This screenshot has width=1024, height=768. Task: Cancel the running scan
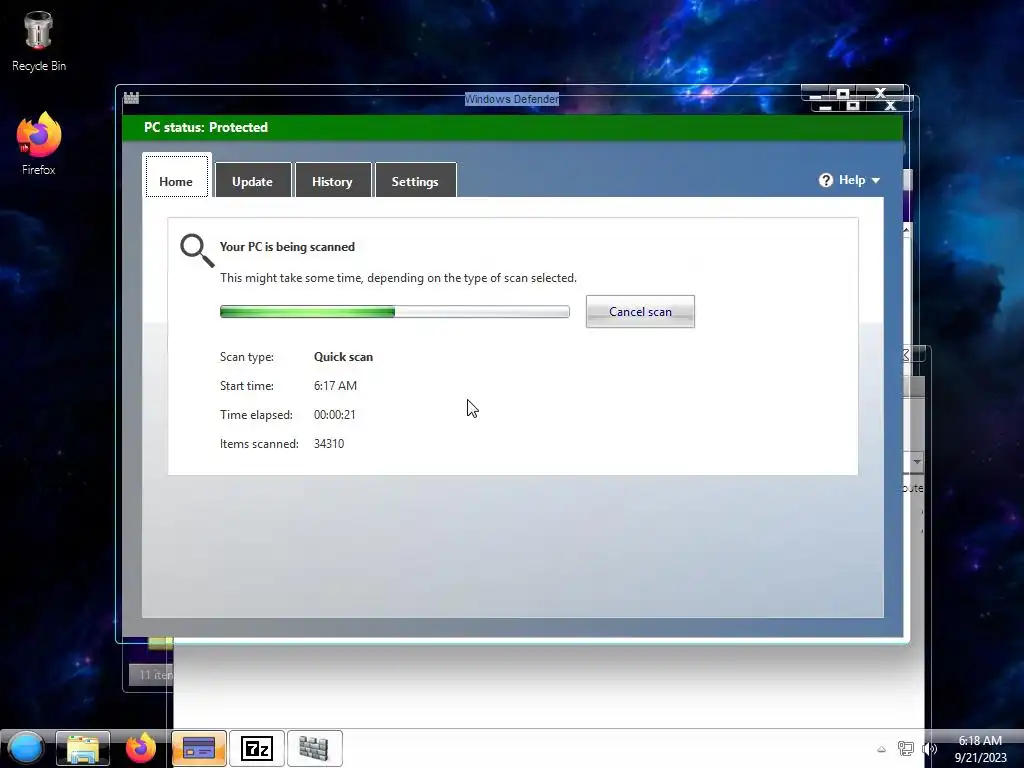(x=640, y=312)
